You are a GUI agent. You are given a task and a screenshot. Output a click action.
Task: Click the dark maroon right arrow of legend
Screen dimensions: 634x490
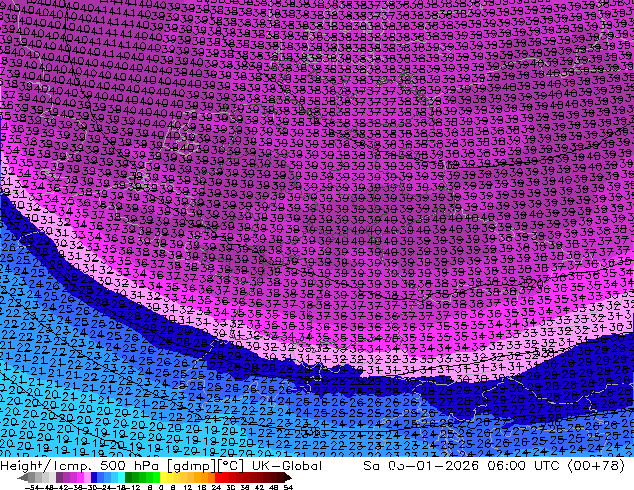(288, 477)
